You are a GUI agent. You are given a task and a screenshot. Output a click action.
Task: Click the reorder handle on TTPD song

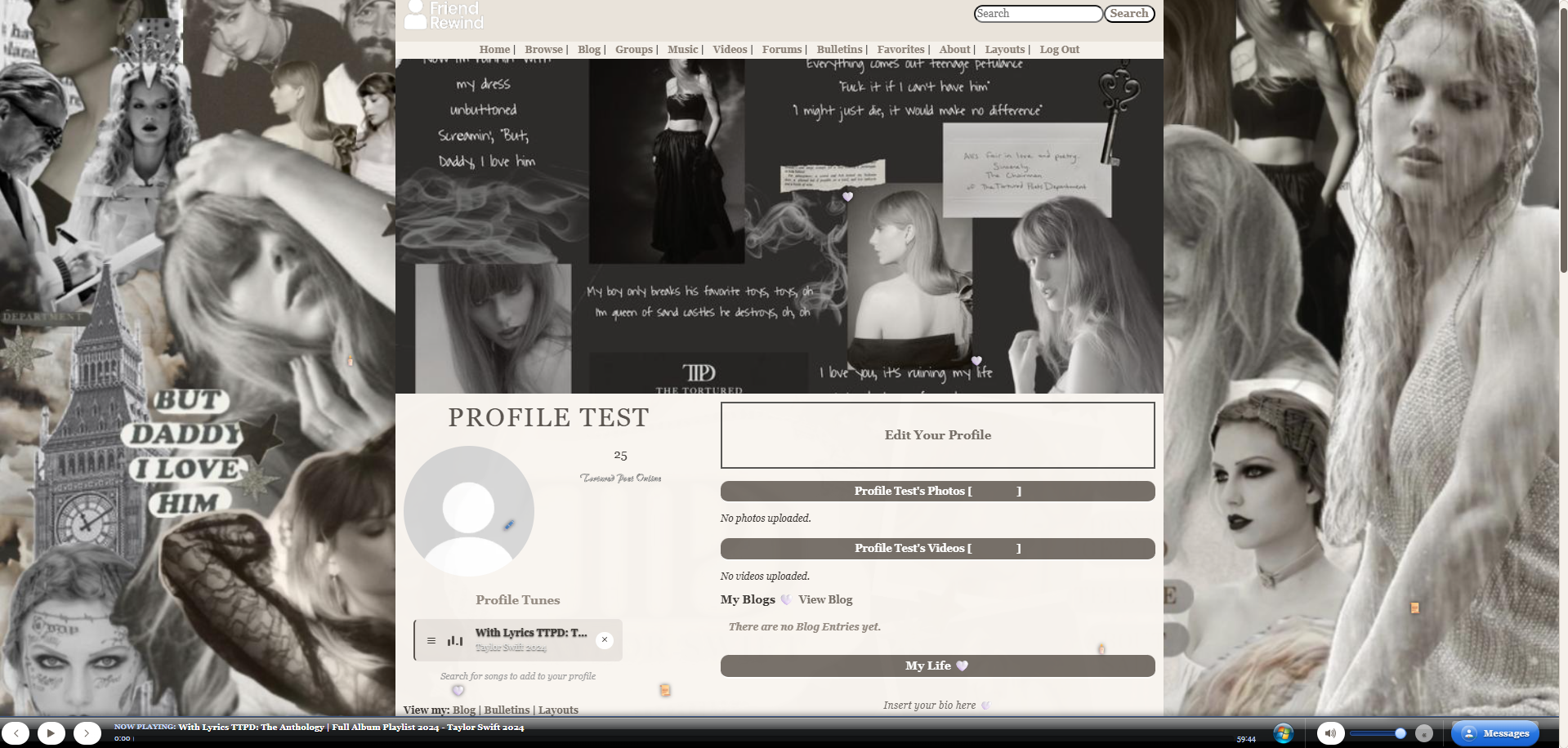pos(431,641)
